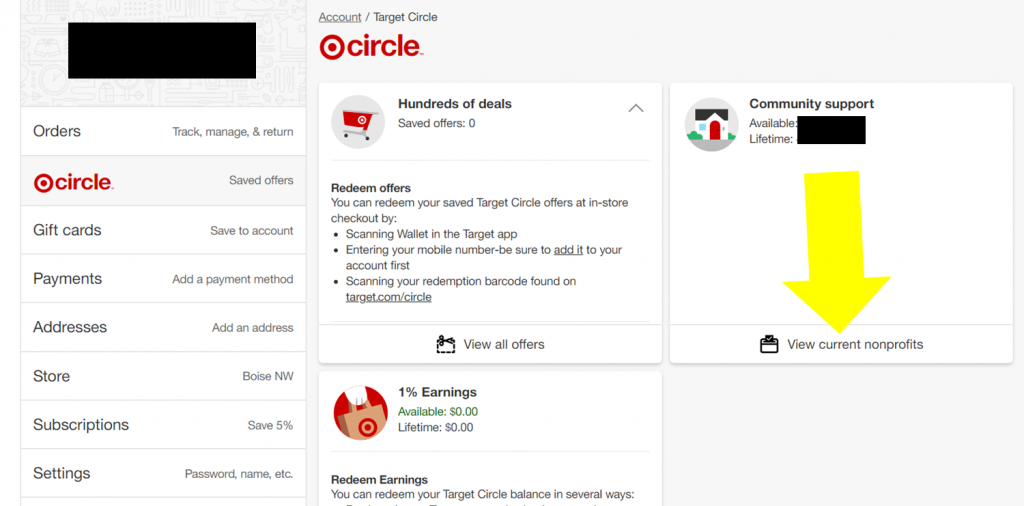Click the Community support house icon
1024x506 pixels.
pos(711,125)
